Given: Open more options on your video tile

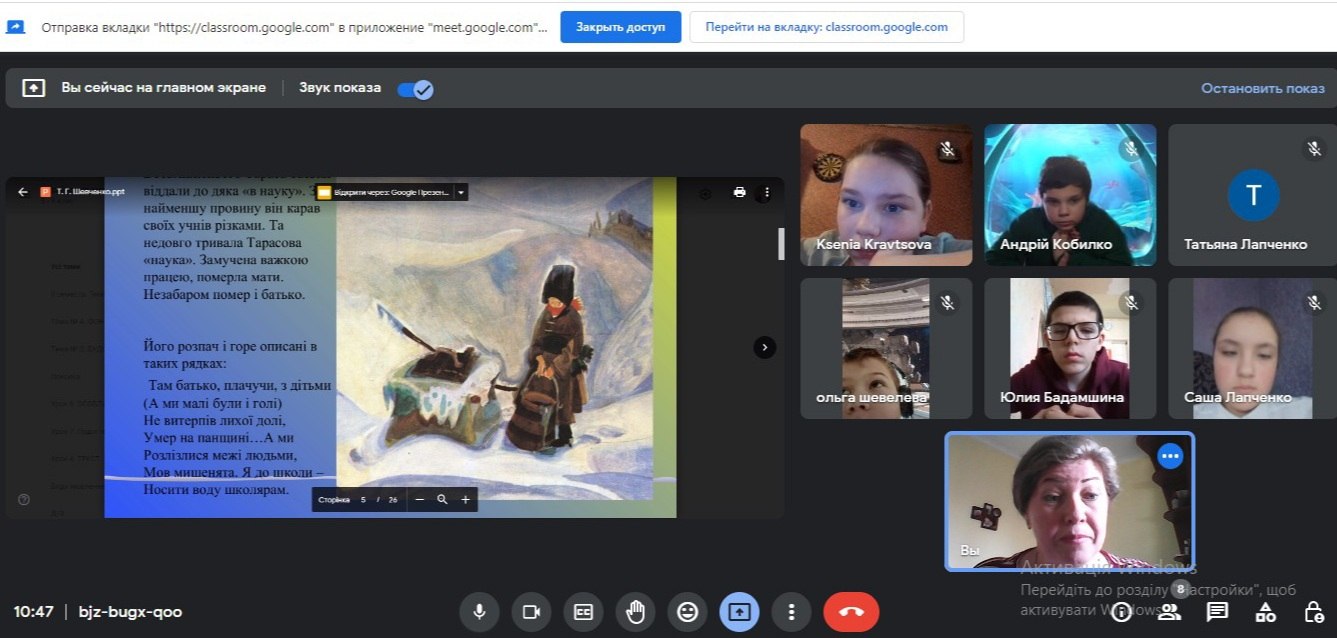Looking at the screenshot, I should tap(1170, 456).
